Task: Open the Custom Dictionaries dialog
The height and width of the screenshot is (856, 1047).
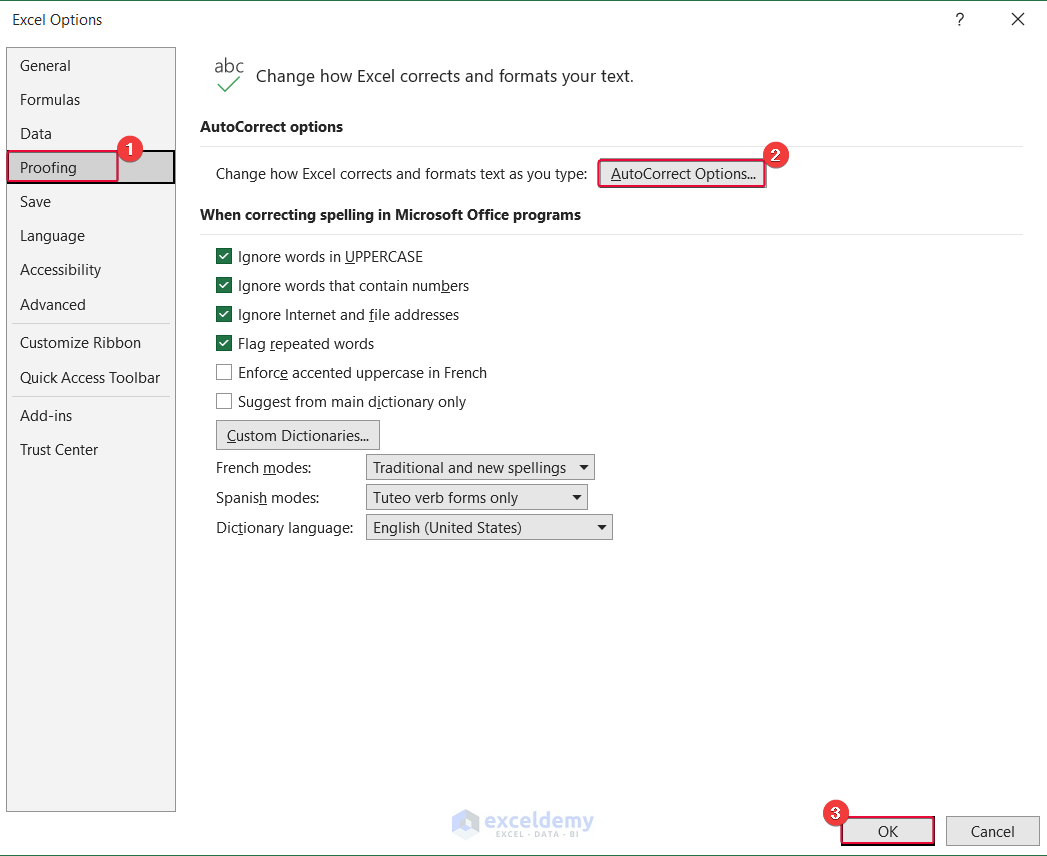Action: click(297, 435)
